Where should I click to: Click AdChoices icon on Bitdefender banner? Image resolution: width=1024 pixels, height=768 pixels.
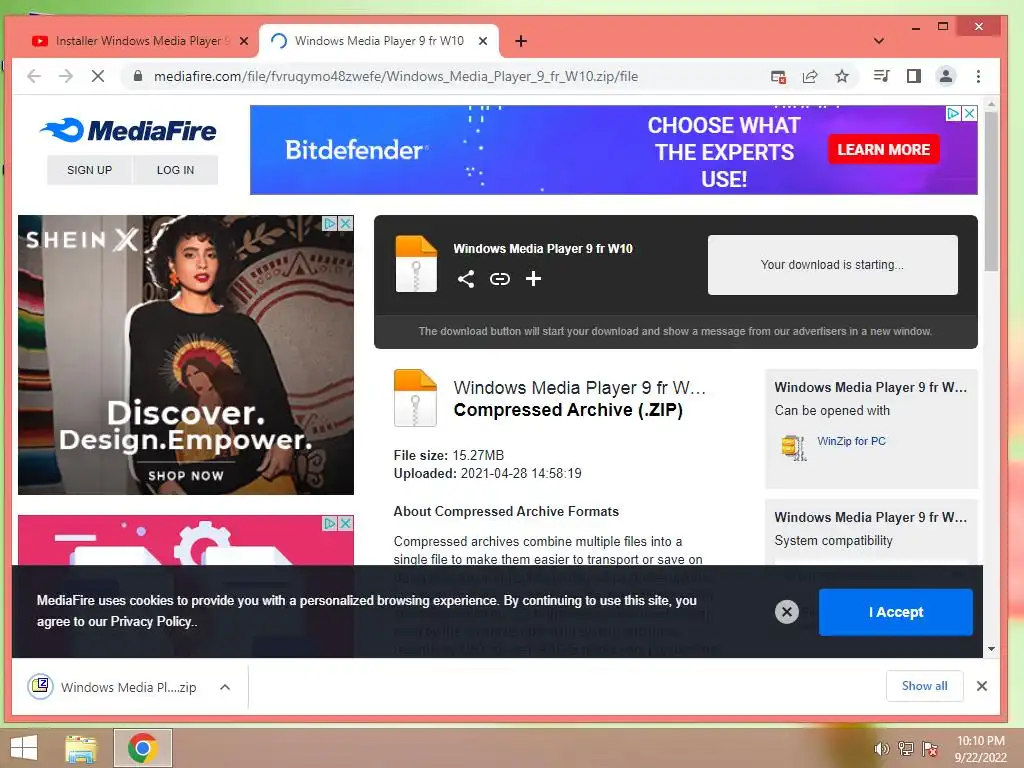coord(953,113)
